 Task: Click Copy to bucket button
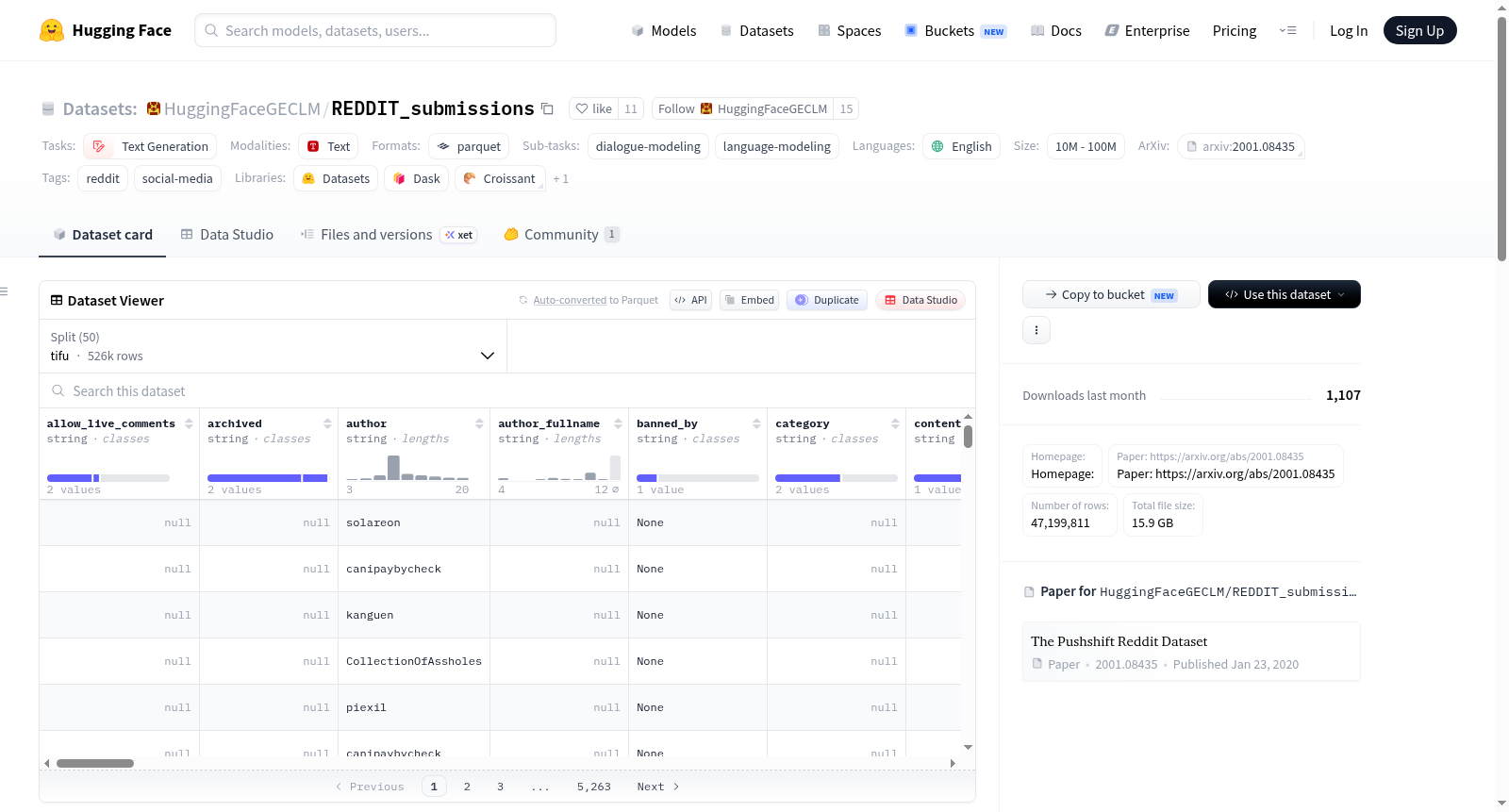coord(1111,294)
